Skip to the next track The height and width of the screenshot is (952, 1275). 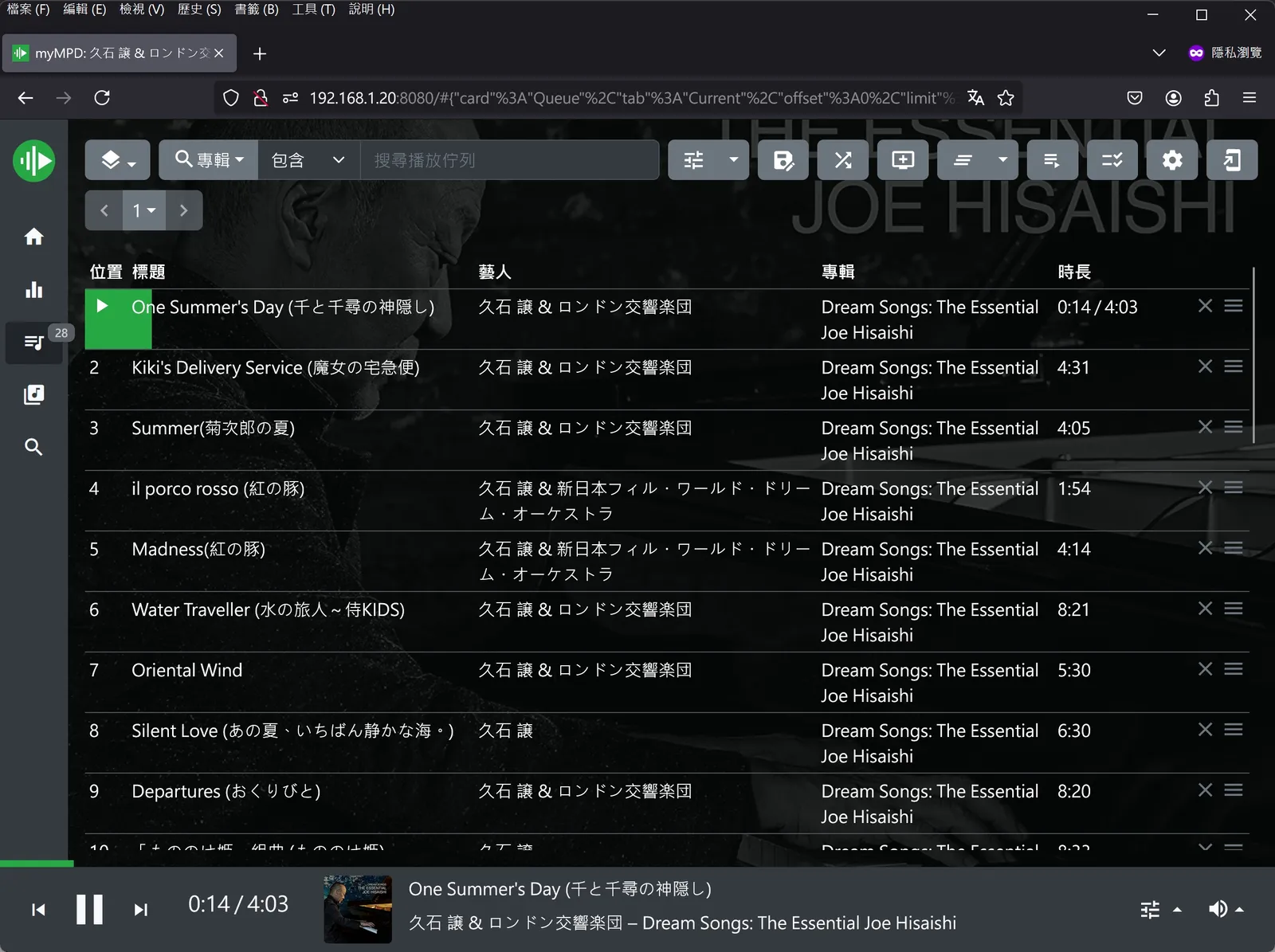[x=141, y=909]
